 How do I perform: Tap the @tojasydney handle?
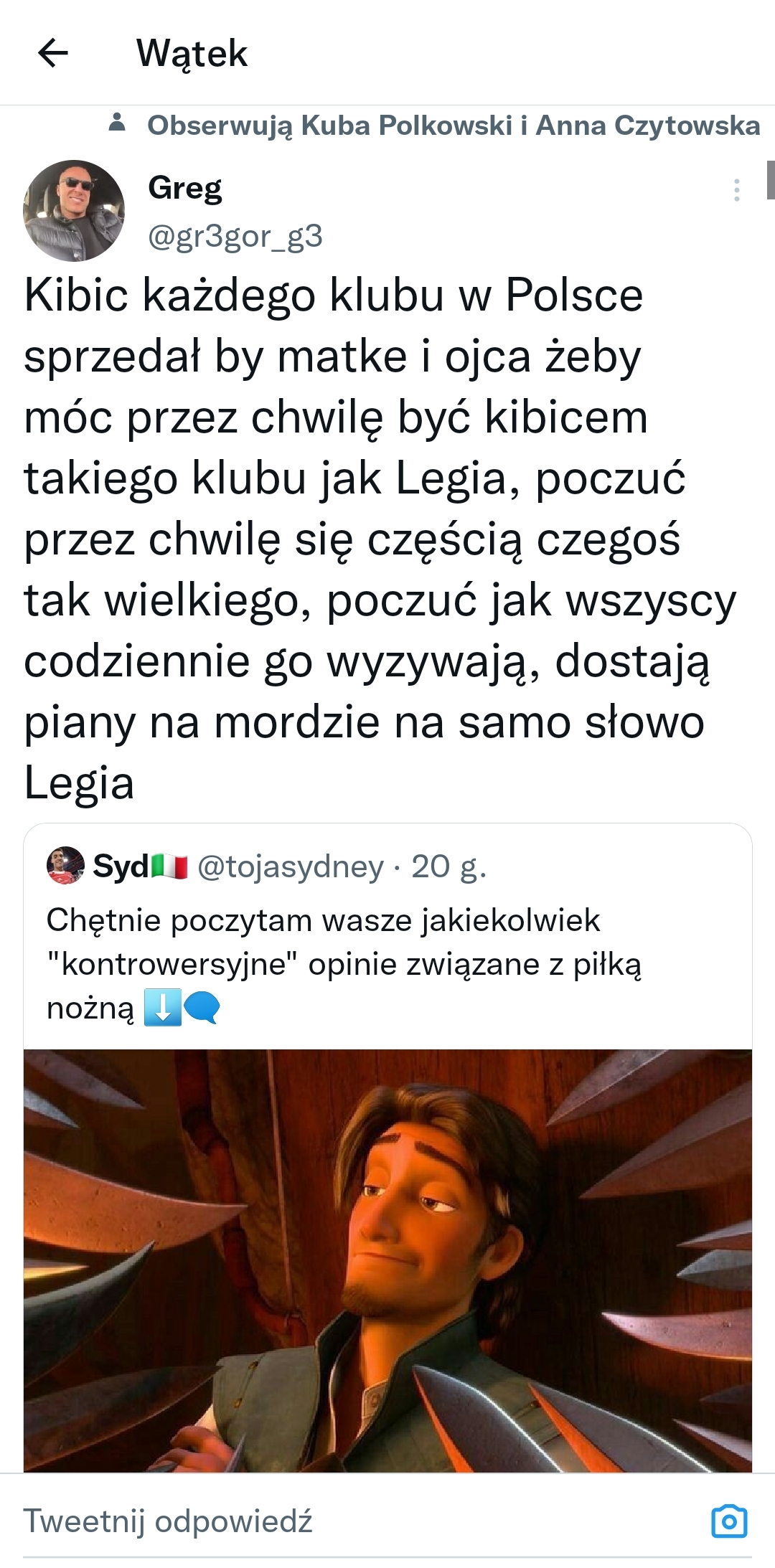pos(290,866)
